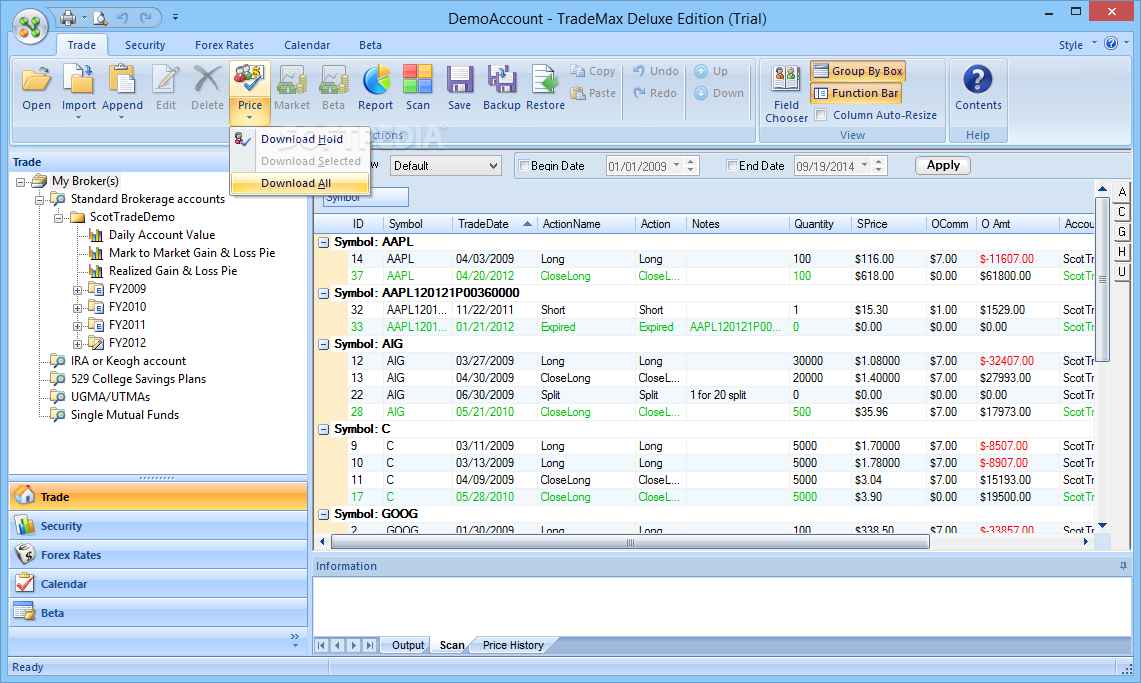This screenshot has width=1141, height=683.
Task: Select the Daily Account Value tree item
Action: click(x=162, y=235)
